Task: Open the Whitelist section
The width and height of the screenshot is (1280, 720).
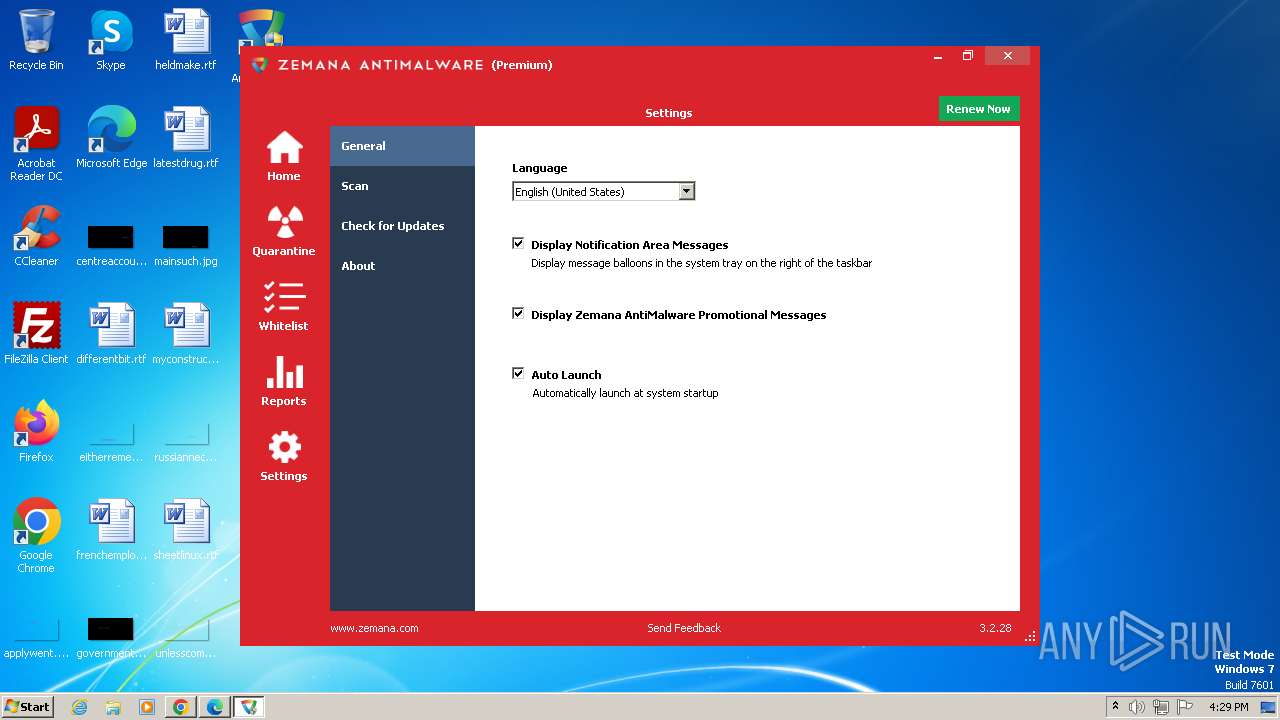Action: pos(284,306)
